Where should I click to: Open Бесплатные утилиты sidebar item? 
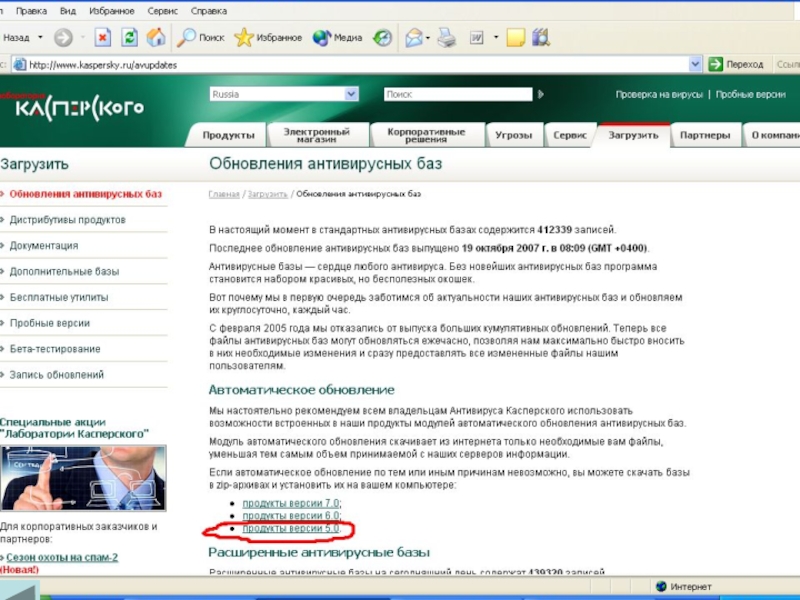(59, 297)
